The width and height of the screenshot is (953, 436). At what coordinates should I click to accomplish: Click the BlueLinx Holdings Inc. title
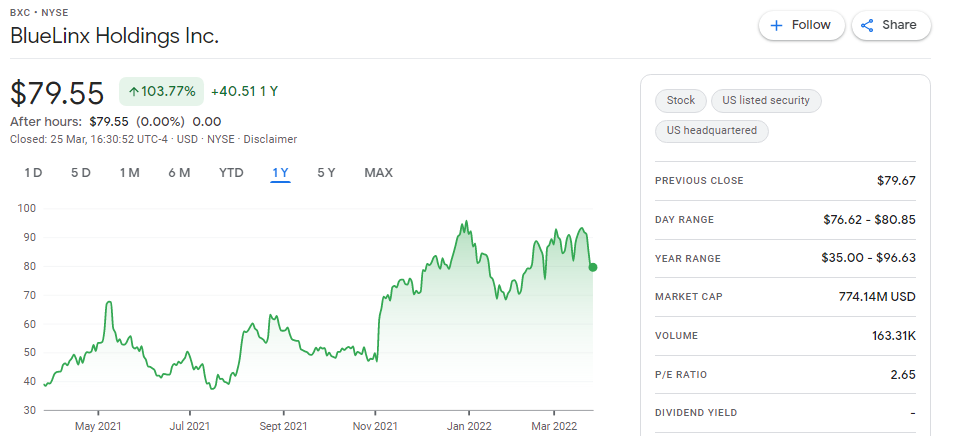[x=114, y=36]
